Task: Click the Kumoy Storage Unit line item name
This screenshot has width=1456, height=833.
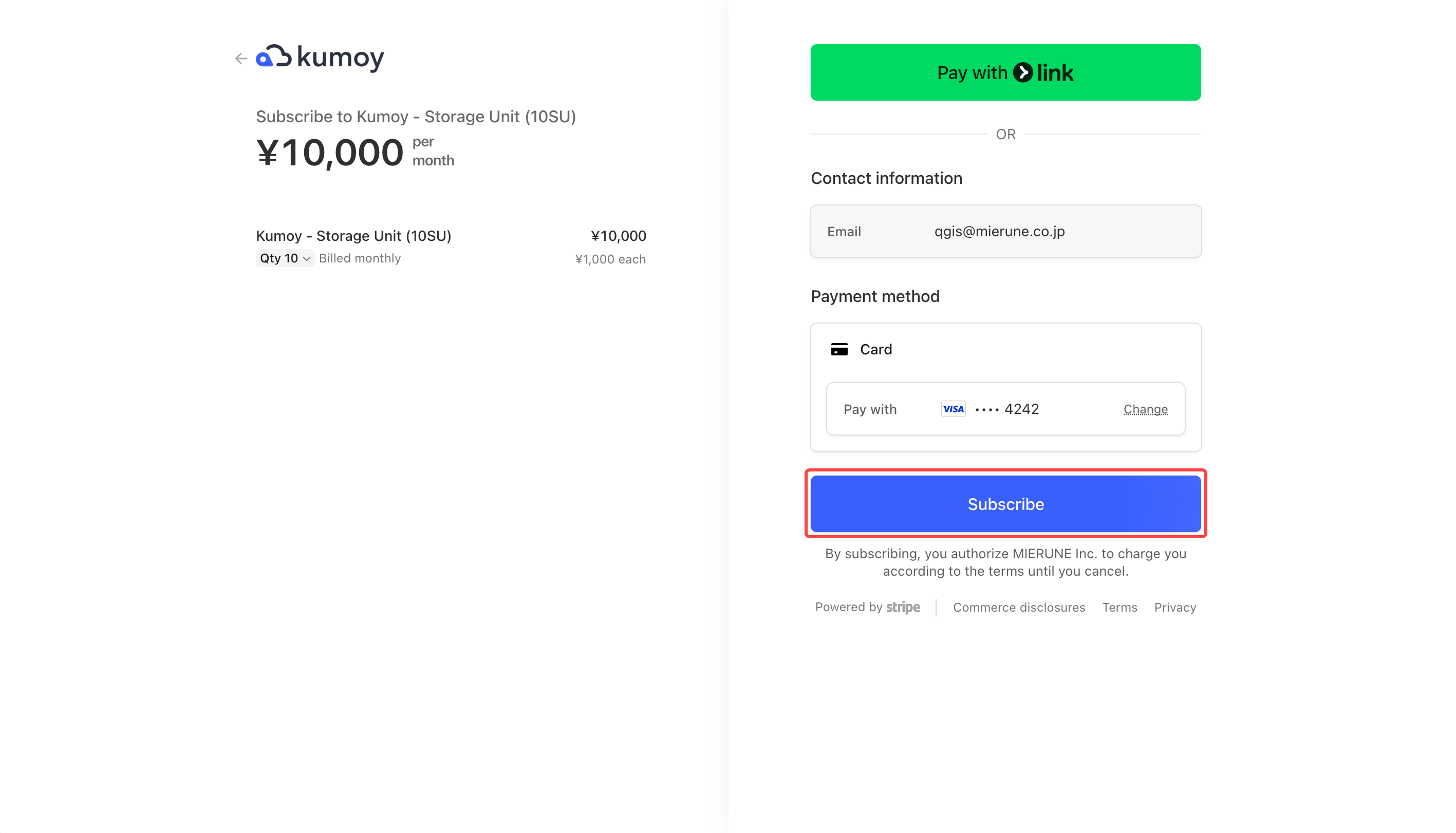Action: coord(353,236)
